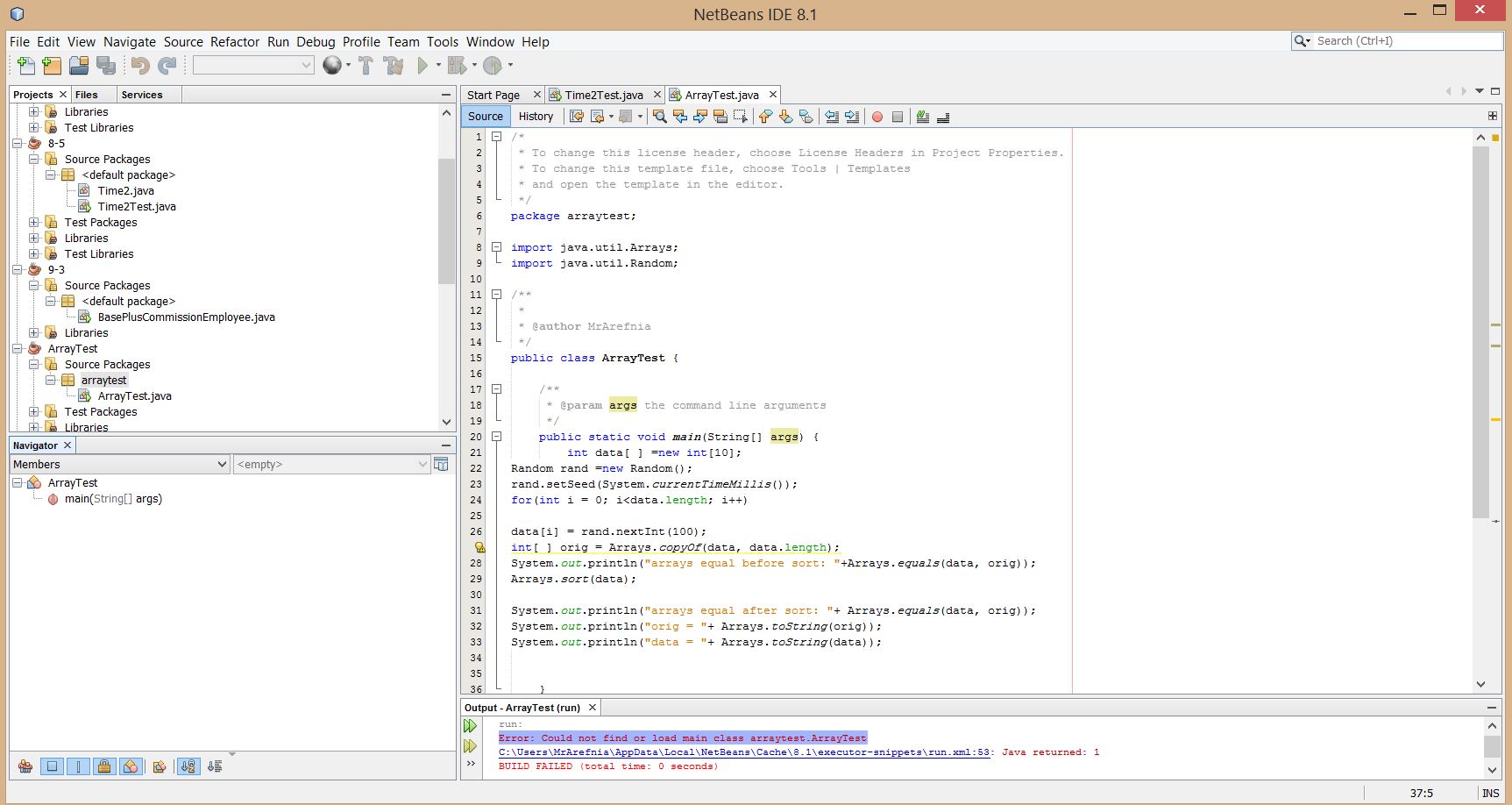This screenshot has height=805, width=1512.
Task: Click the Last Edit icon in editor toolbar
Action: click(x=577, y=117)
